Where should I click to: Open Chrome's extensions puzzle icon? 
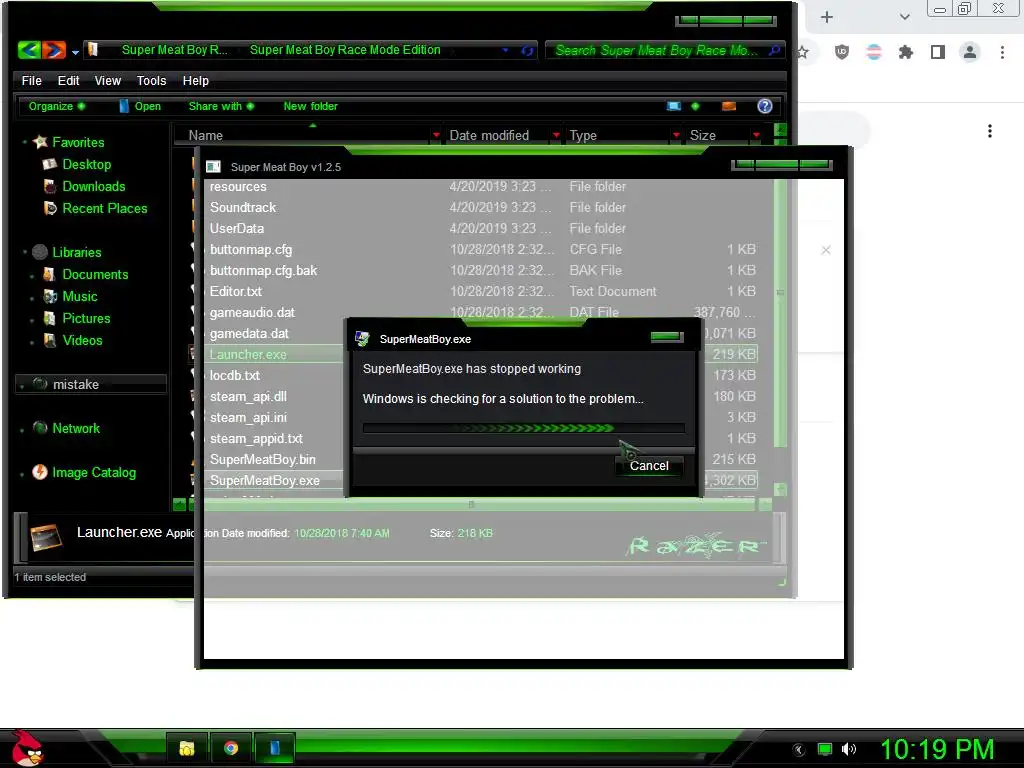tap(906, 52)
